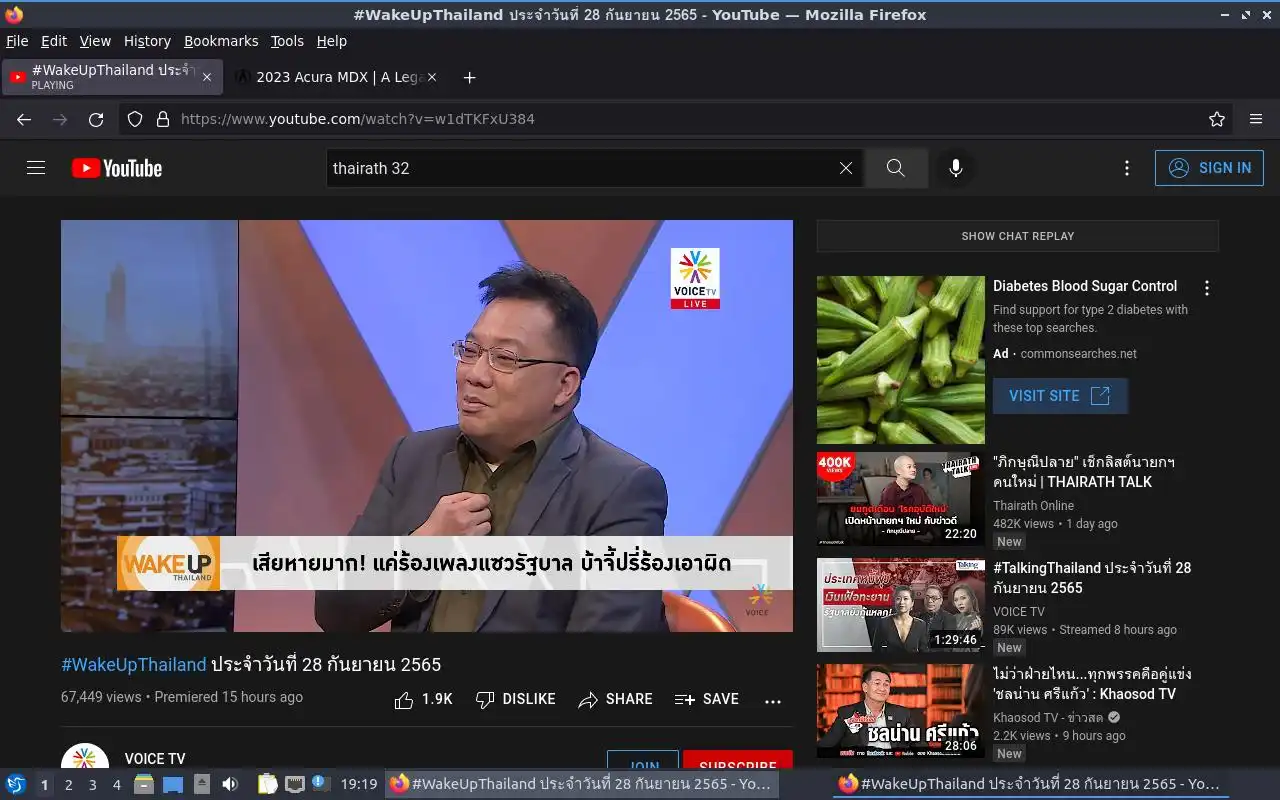Screen dimensions: 1280x800
Task: Switch to the 2023 Acura MDX tab
Action: (x=336, y=77)
